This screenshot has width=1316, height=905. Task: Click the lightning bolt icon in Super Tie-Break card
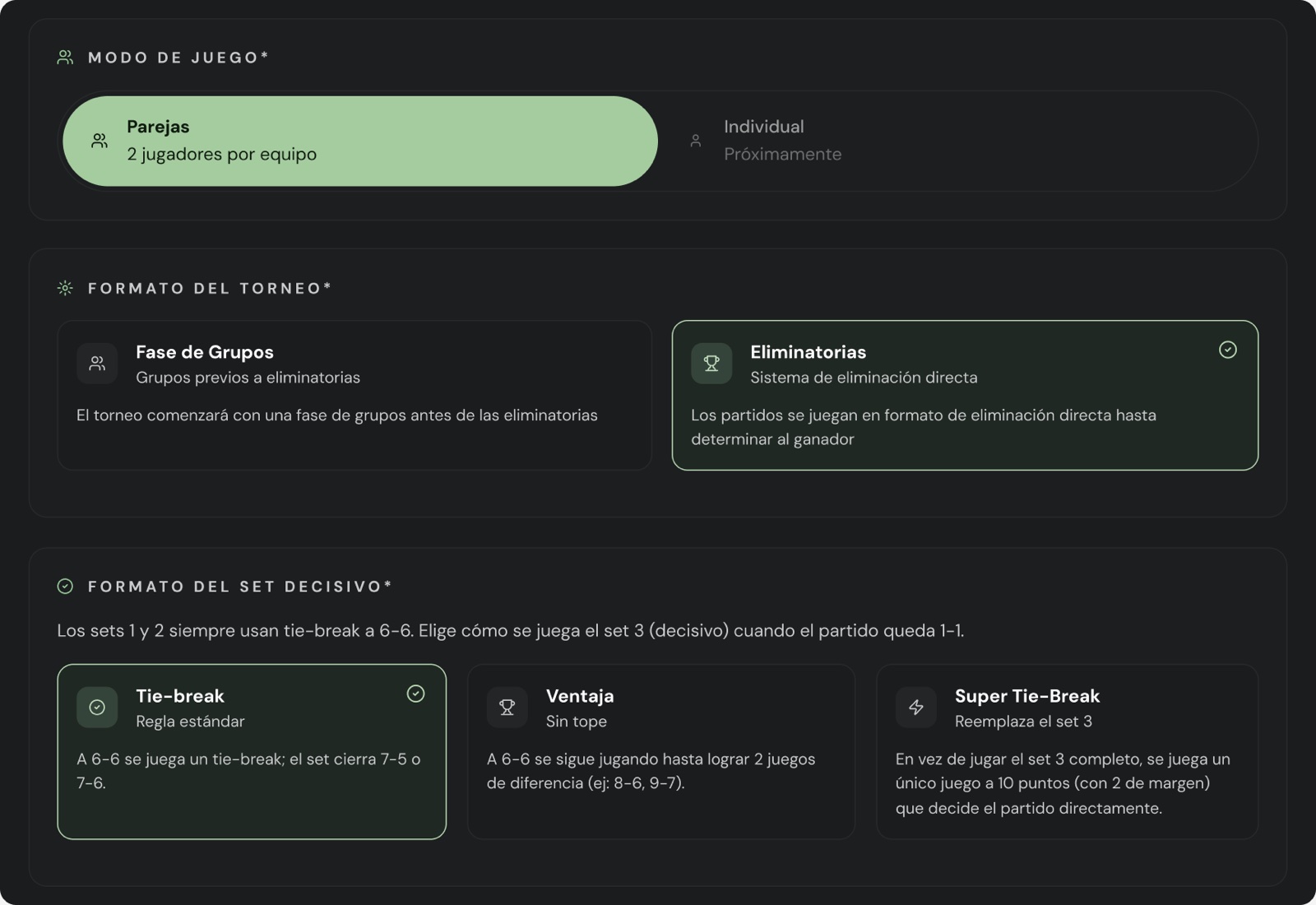point(916,708)
